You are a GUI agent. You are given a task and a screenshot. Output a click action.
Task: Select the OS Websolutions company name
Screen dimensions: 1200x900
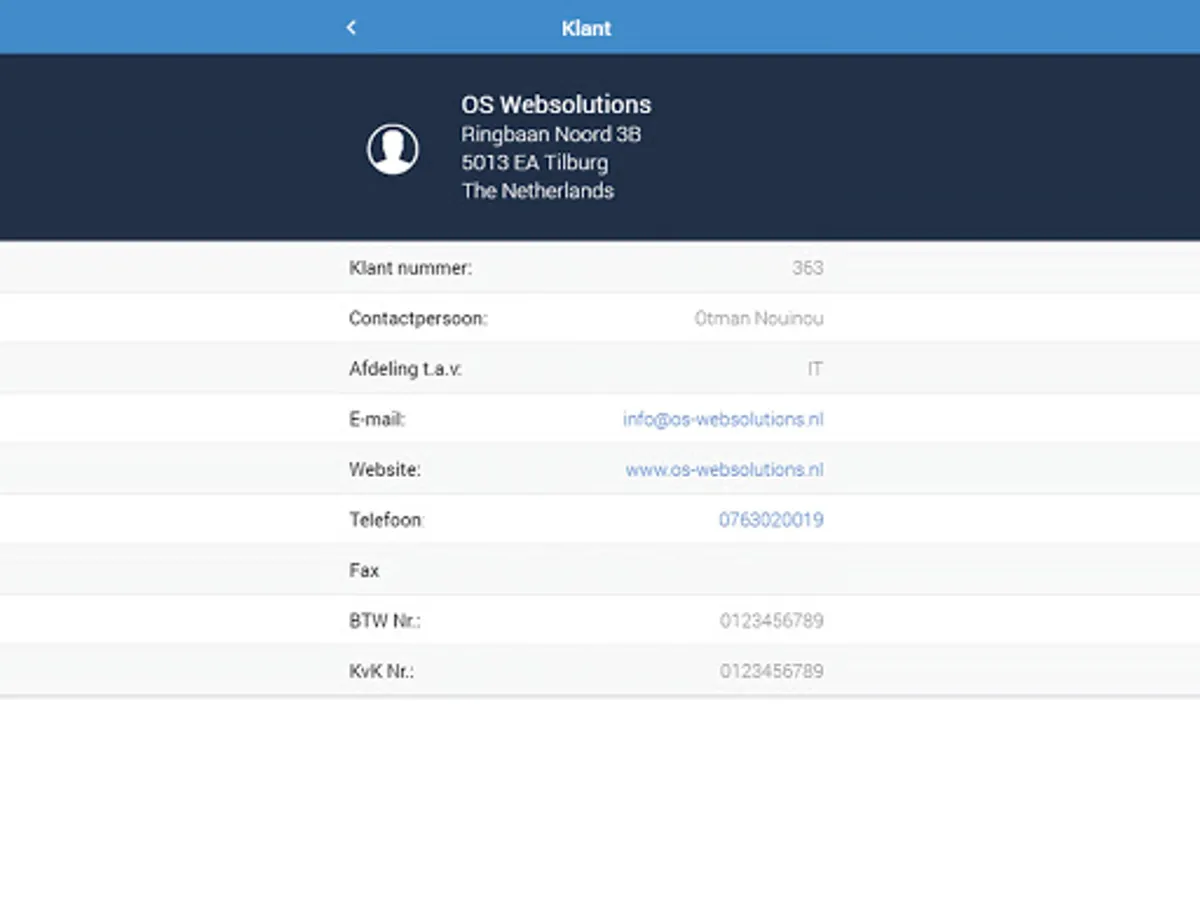click(556, 104)
